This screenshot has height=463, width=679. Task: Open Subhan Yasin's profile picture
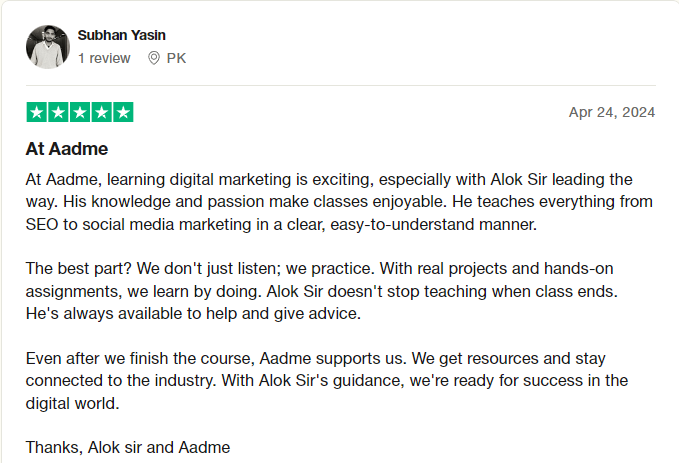(x=47, y=47)
